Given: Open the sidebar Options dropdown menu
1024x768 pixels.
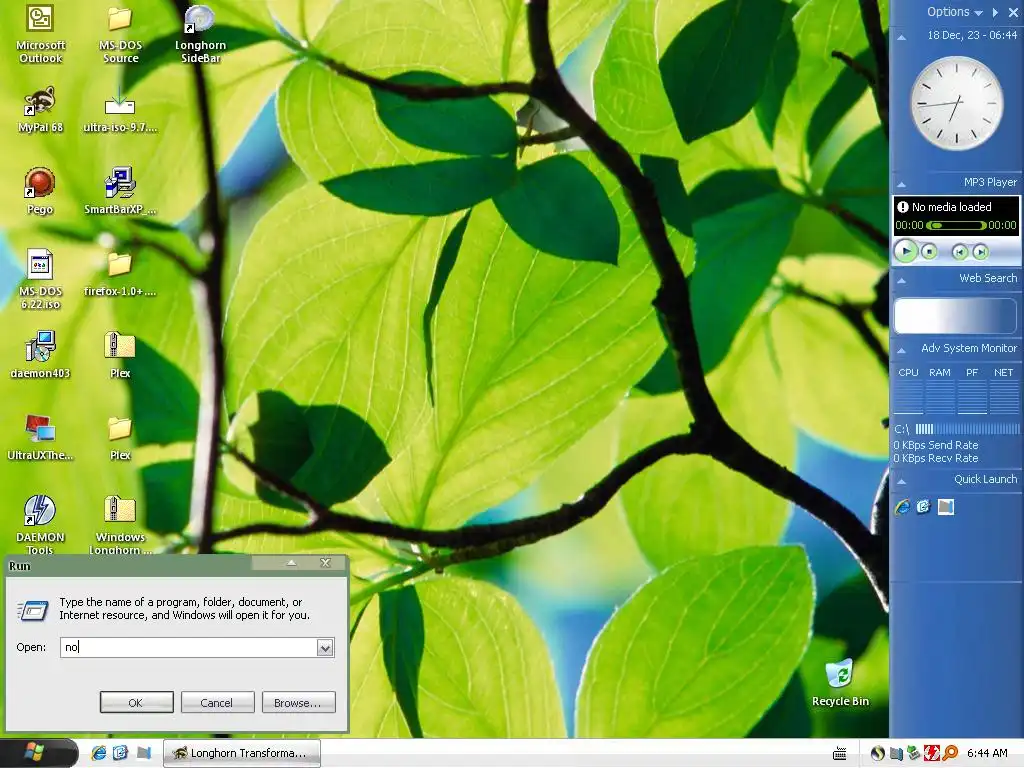Looking at the screenshot, I should [955, 12].
